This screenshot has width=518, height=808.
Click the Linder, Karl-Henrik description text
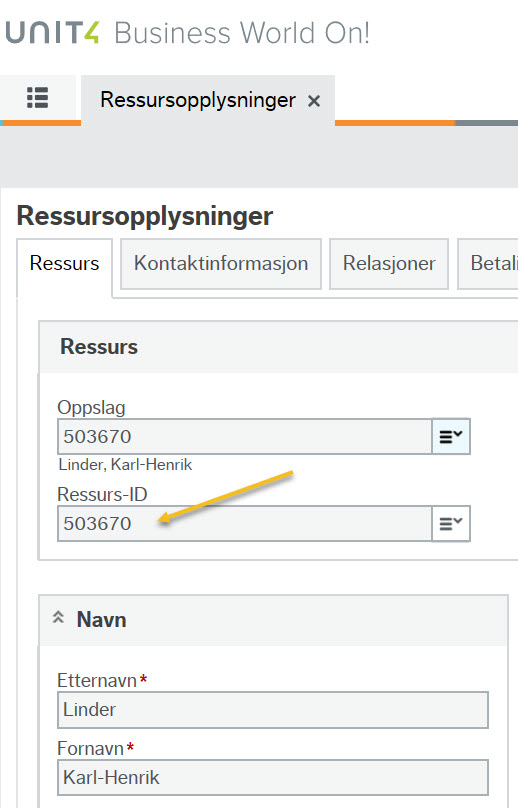125,465
